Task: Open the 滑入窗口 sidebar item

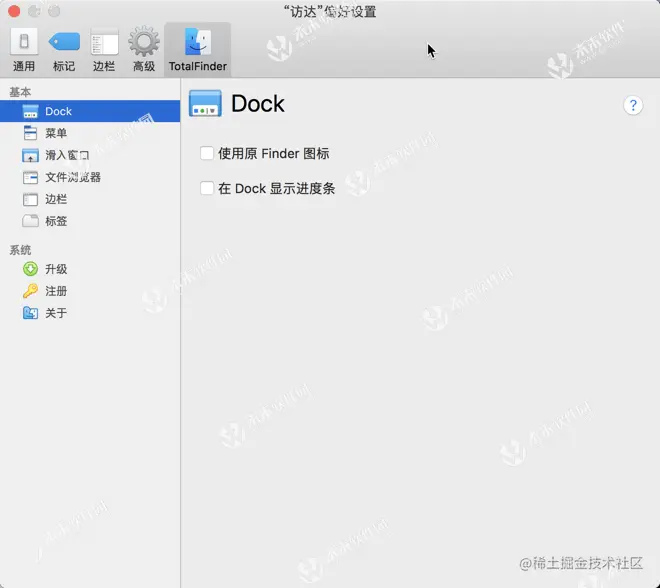Action: [x=90, y=155]
